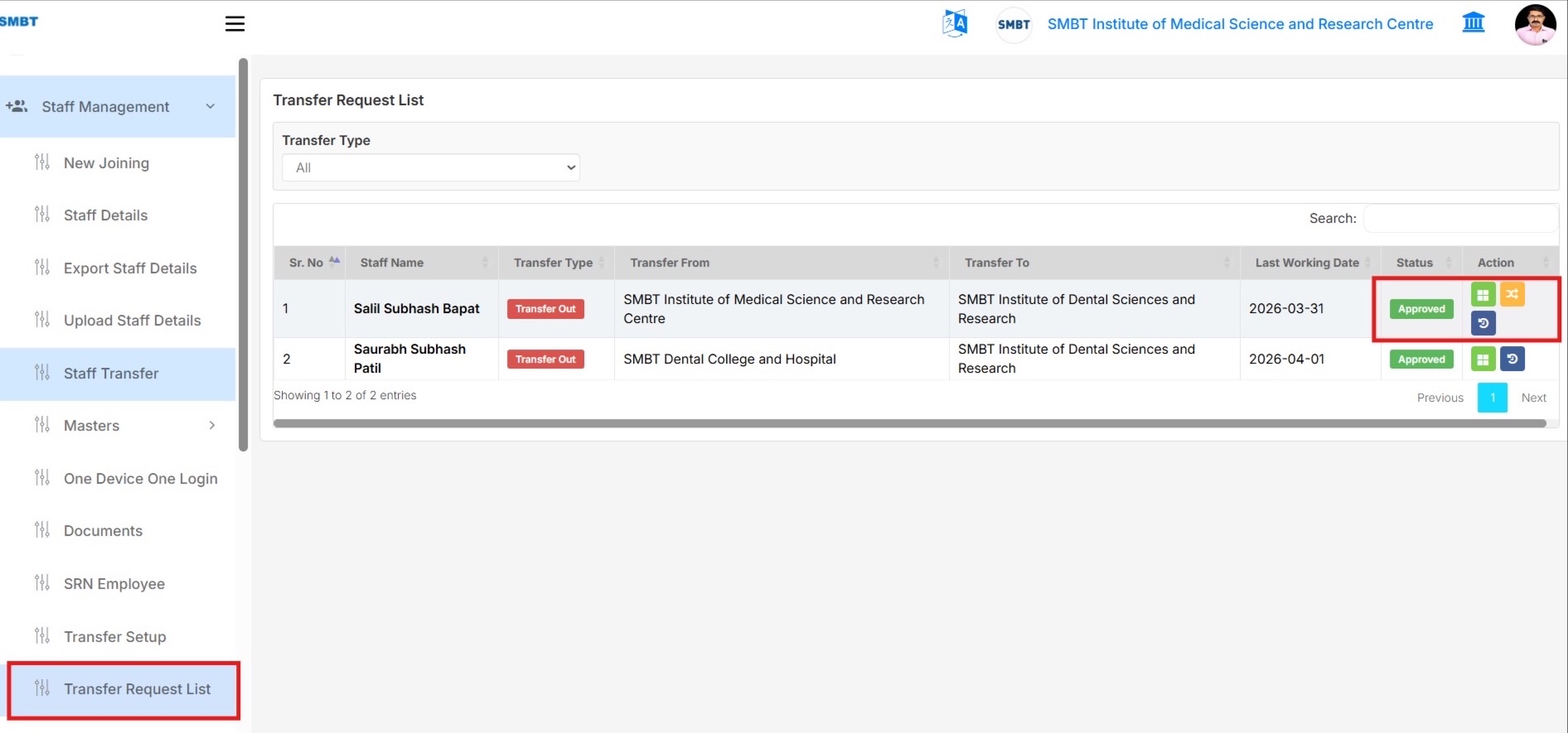Image resolution: width=1568 pixels, height=733 pixels.
Task: Click staff name Salil Subhash Bapat
Action: 417,309
